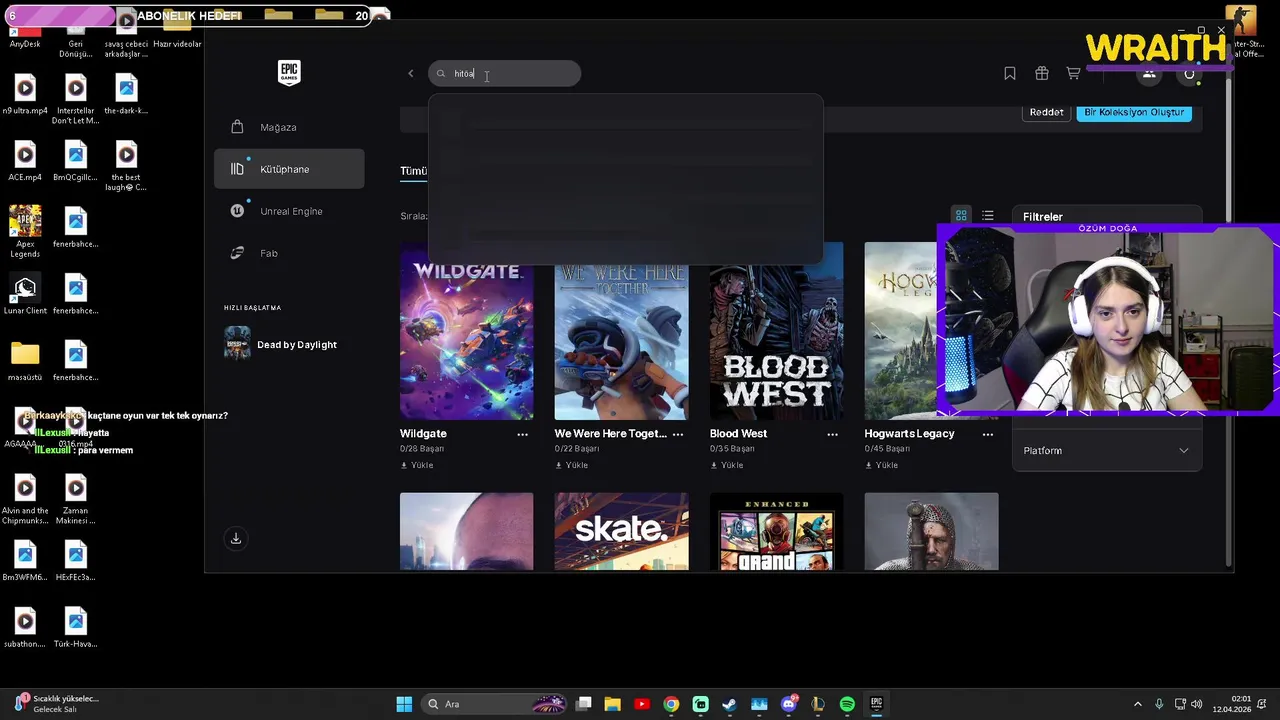Open Steam from the taskbar
This screenshot has height=720, width=1280.
tap(729, 704)
